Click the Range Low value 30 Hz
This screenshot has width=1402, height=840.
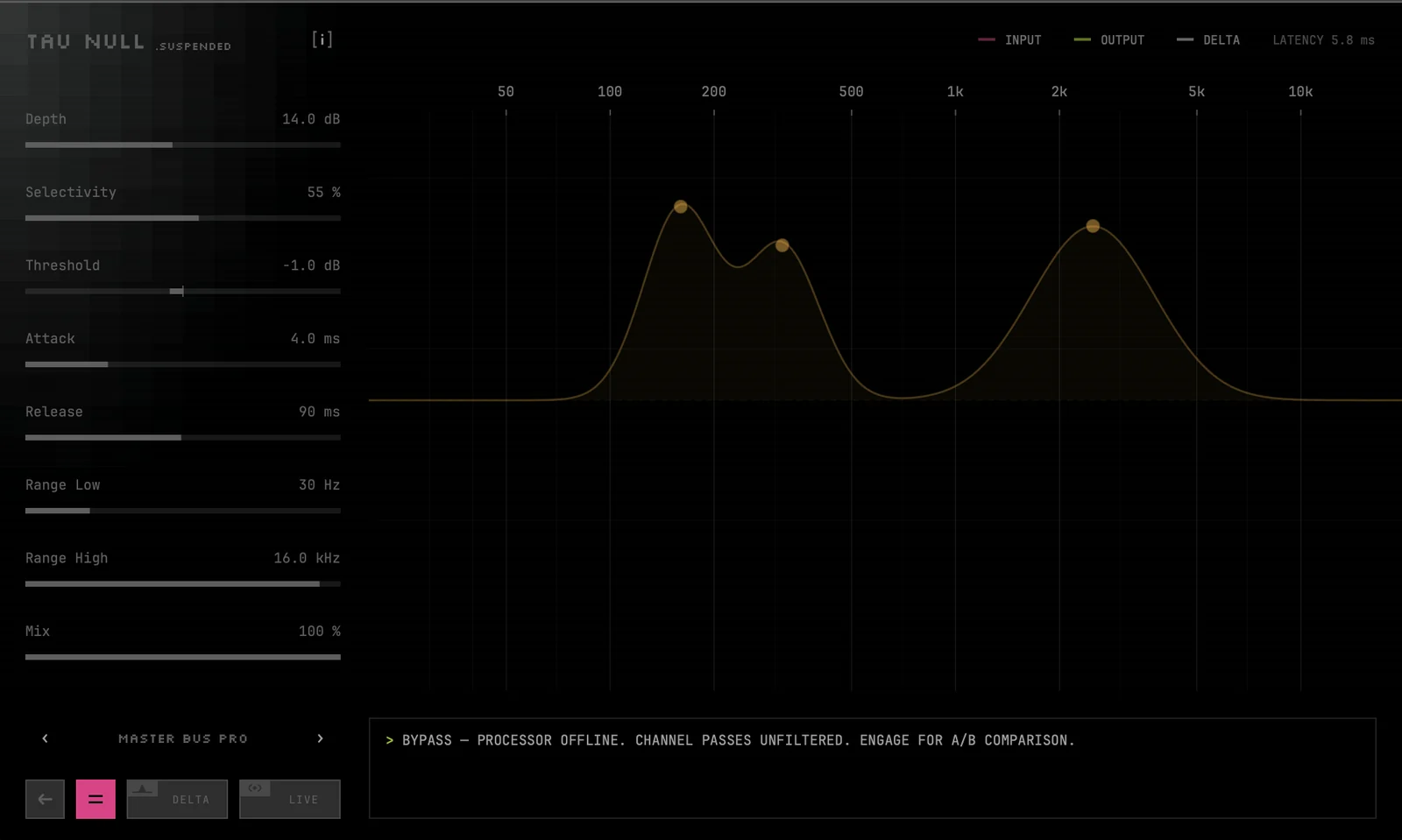point(319,484)
